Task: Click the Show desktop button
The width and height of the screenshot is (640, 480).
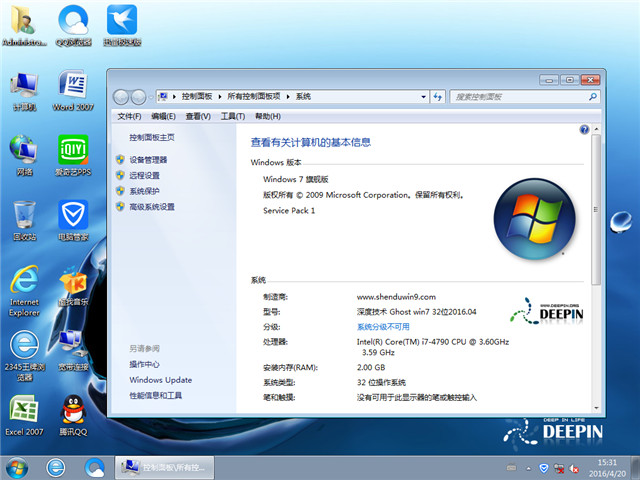Action: tap(636, 468)
